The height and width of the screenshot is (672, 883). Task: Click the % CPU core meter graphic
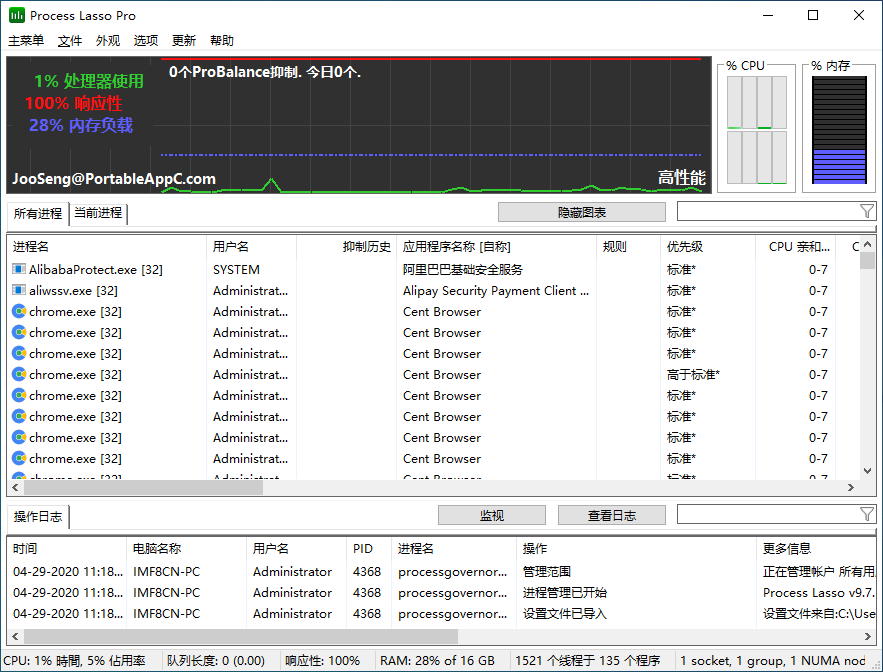[x=757, y=131]
